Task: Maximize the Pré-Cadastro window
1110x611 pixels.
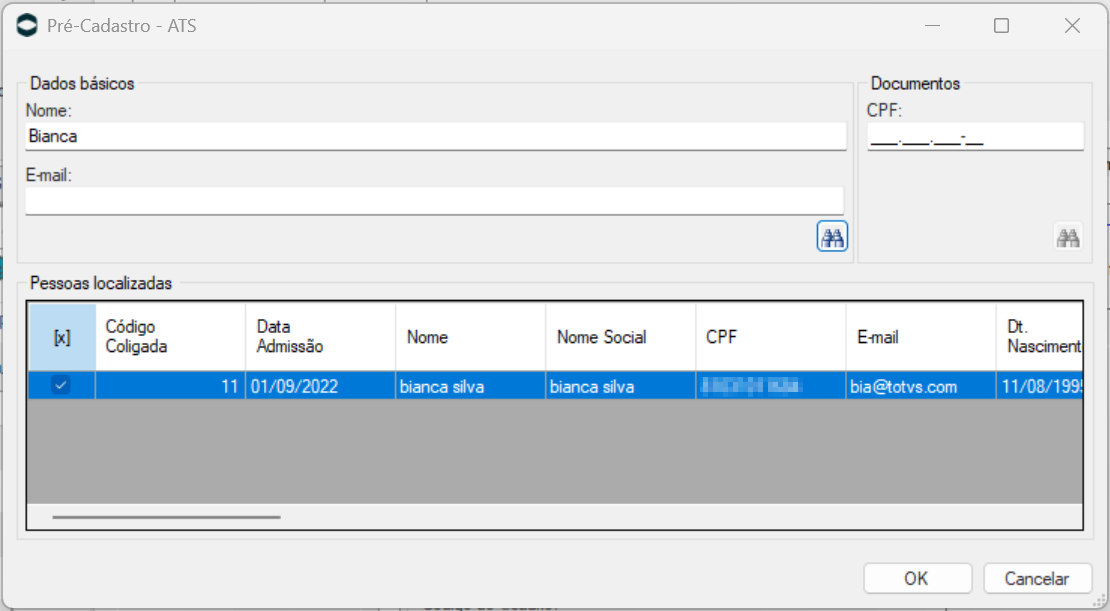Action: 1001,25
